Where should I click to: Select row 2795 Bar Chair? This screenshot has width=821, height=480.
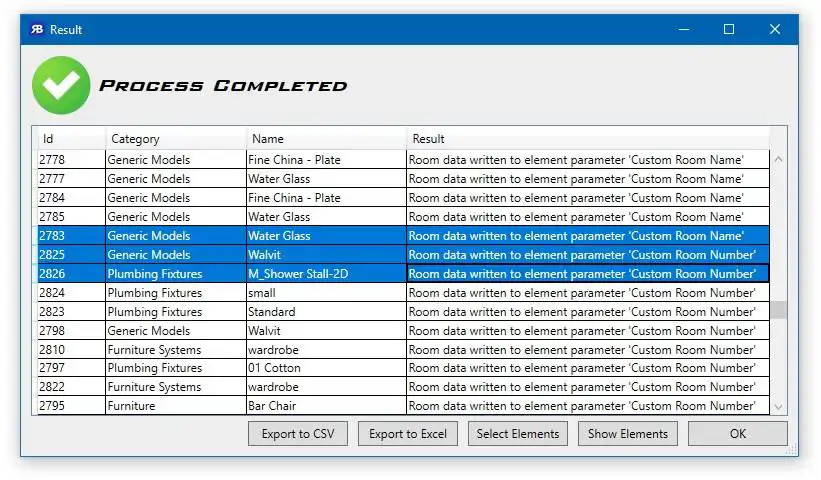point(403,406)
